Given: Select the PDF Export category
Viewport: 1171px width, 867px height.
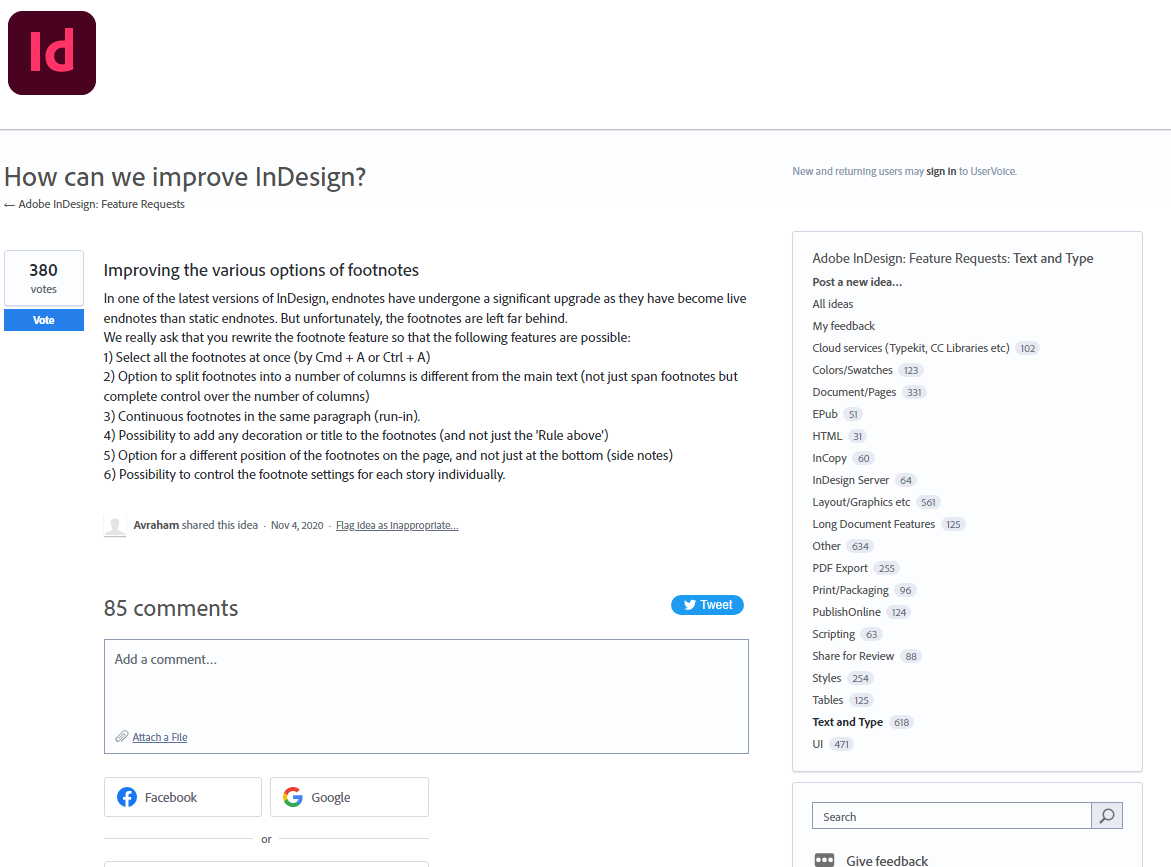Looking at the screenshot, I should pos(840,568).
